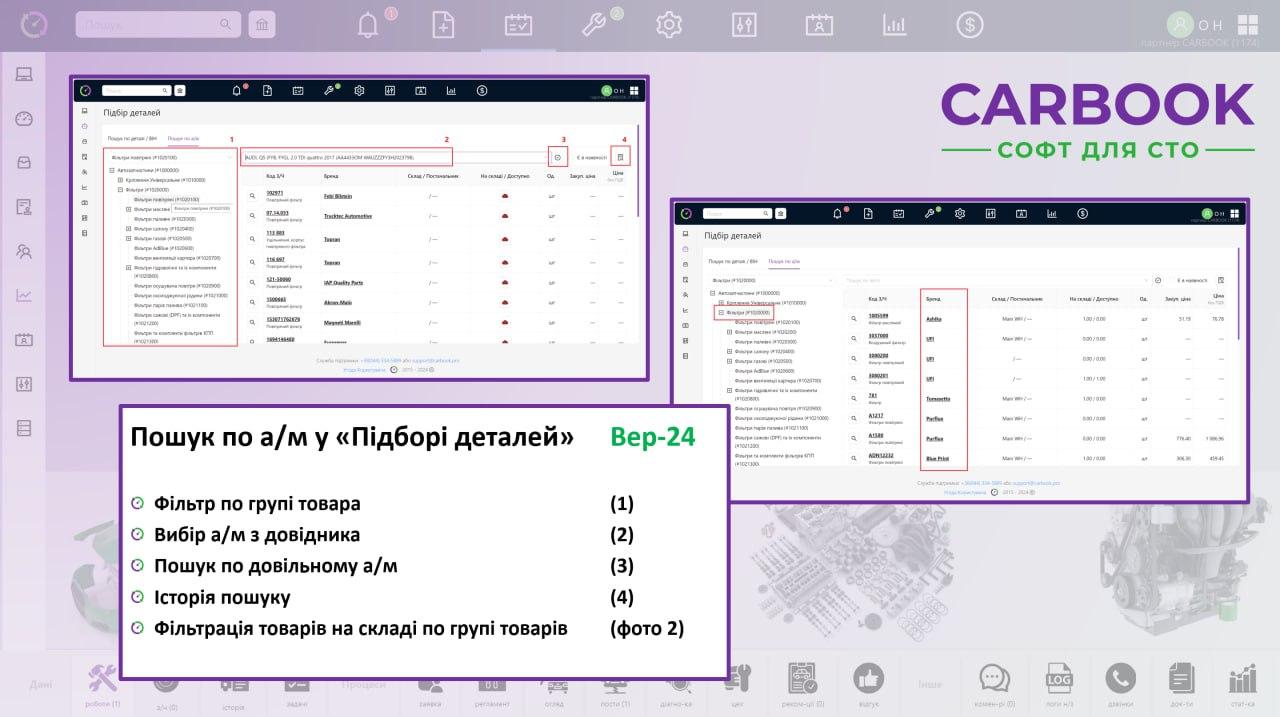Open the settings gear in the faded top bar
Viewport: 1280px width, 717px height.
668,26
